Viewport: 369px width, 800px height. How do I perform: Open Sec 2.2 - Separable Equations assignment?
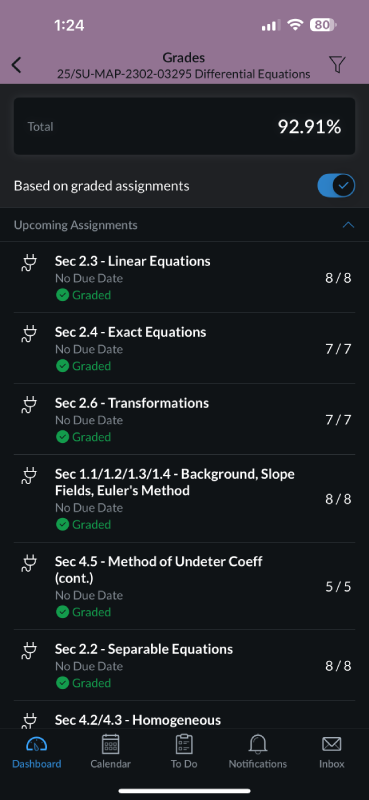tap(184, 665)
